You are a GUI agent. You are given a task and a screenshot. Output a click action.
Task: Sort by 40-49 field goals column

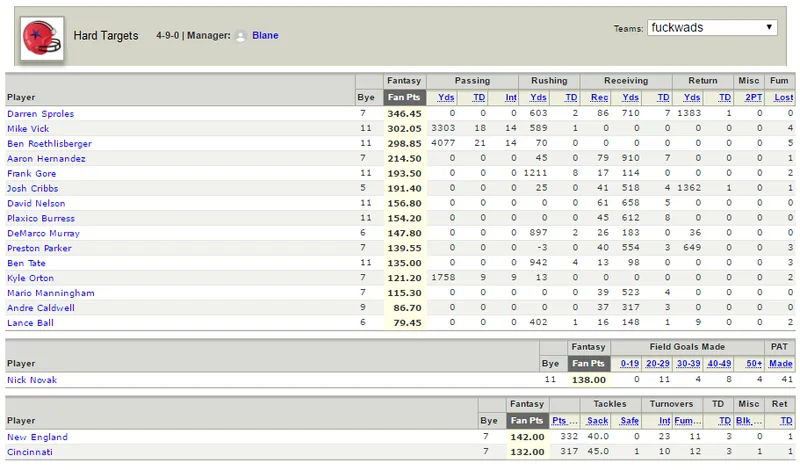pyautogui.click(x=719, y=364)
